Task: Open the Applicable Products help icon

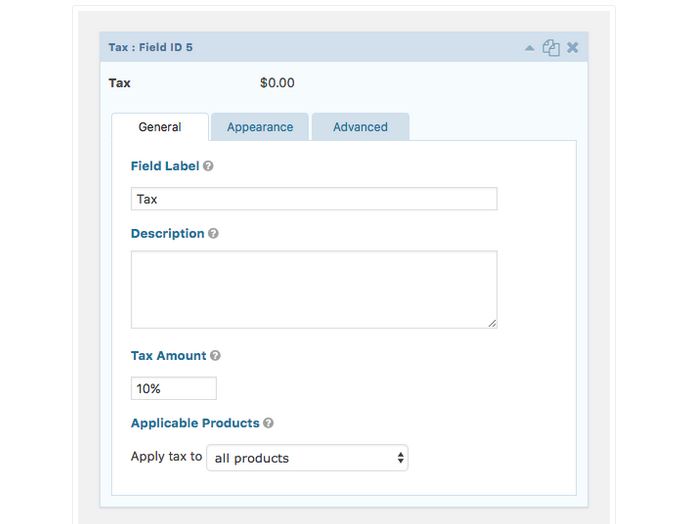Action: pos(268,423)
